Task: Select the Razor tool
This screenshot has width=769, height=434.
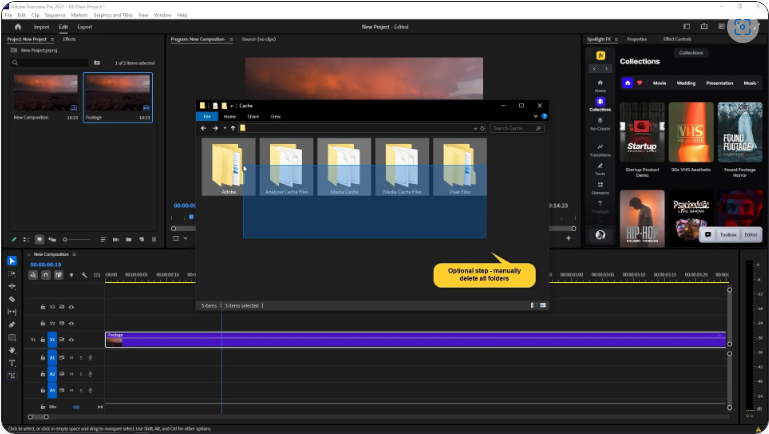Action: (x=12, y=299)
